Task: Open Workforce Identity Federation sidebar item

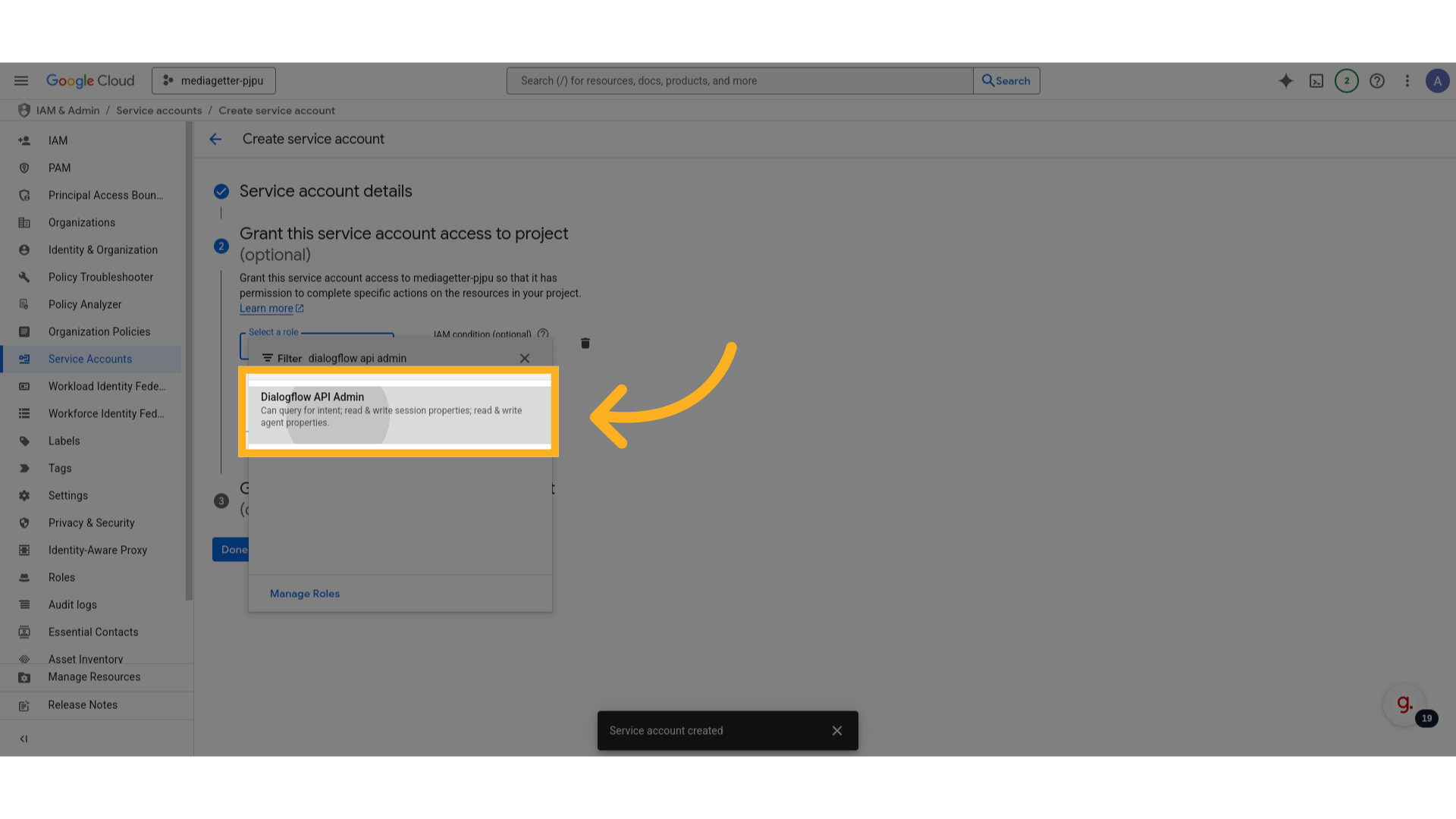Action: pos(91,413)
